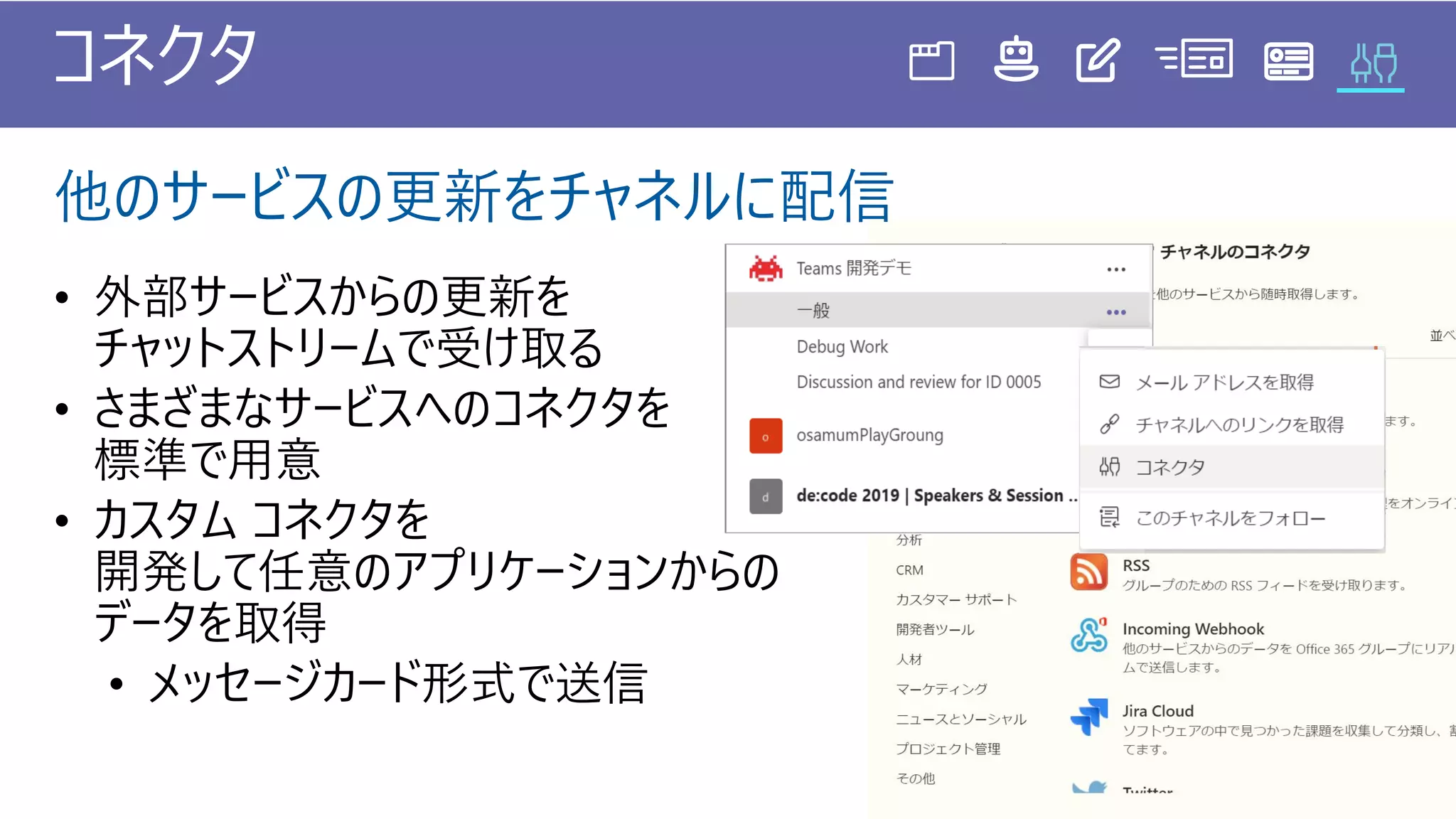The width and height of the screenshot is (1456, 819).
Task: Choose チャネルへのリンクを取得 menu entry
Action: tap(1232, 424)
